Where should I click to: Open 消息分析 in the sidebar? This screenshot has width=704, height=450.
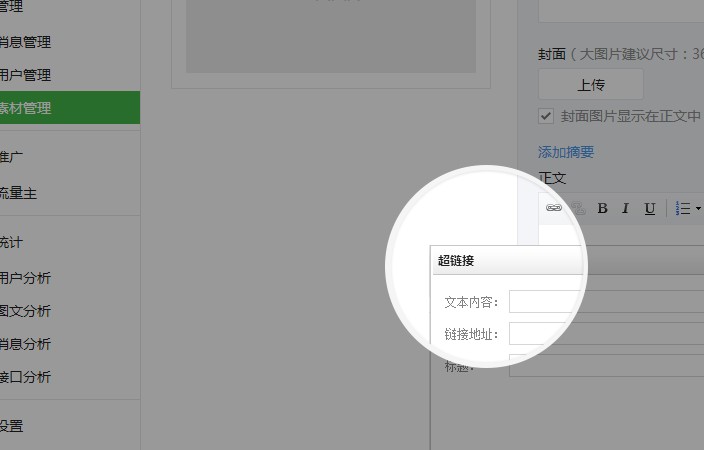pos(25,344)
